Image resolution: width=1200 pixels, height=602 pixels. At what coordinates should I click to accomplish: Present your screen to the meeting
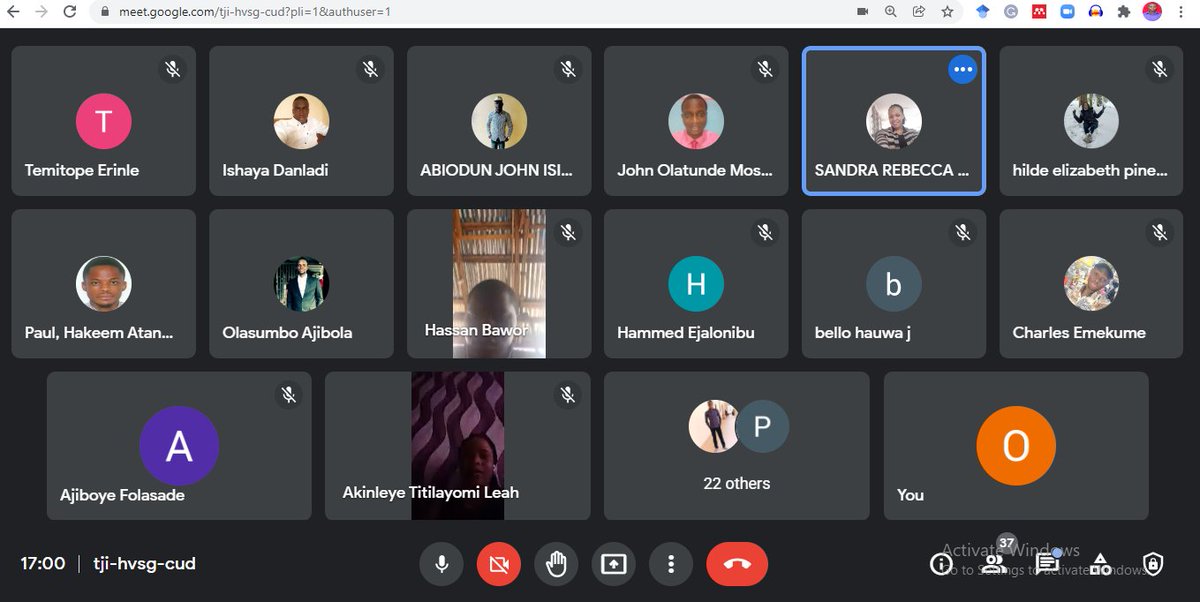pyautogui.click(x=613, y=564)
